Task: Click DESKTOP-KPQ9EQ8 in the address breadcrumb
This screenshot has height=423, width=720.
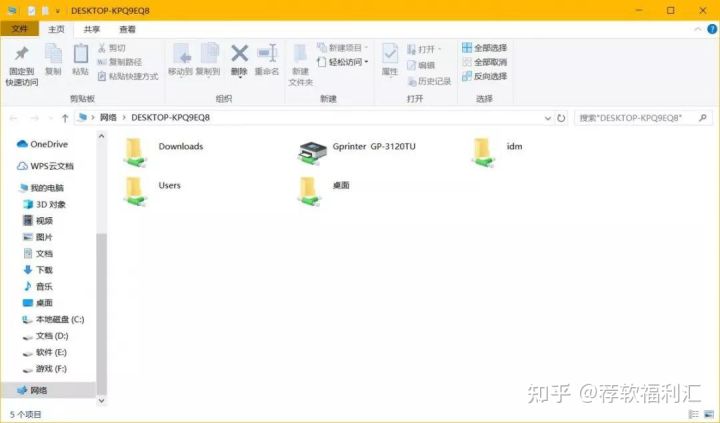Action: [x=170, y=118]
